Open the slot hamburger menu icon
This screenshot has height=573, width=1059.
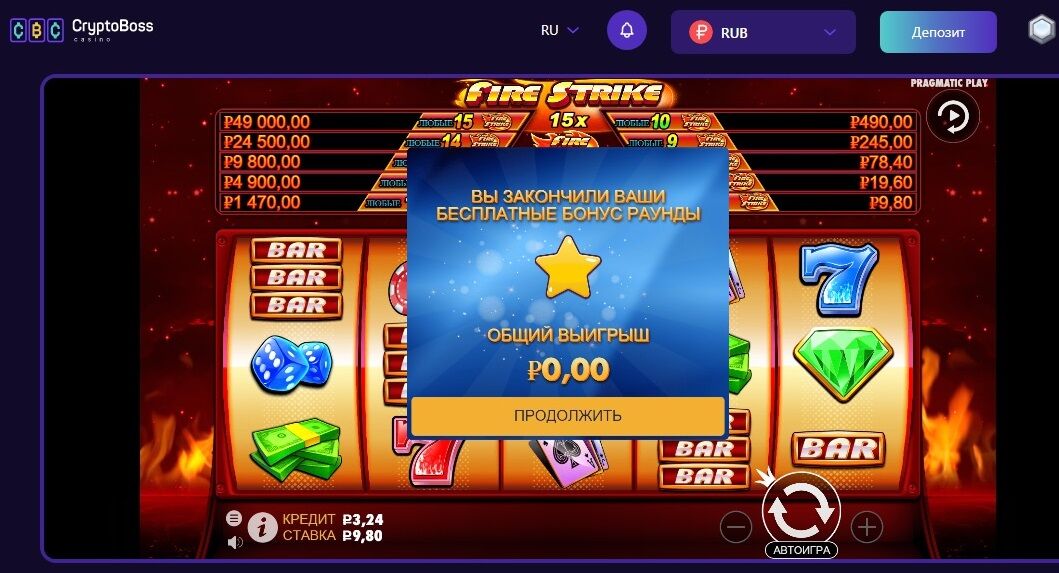234,518
